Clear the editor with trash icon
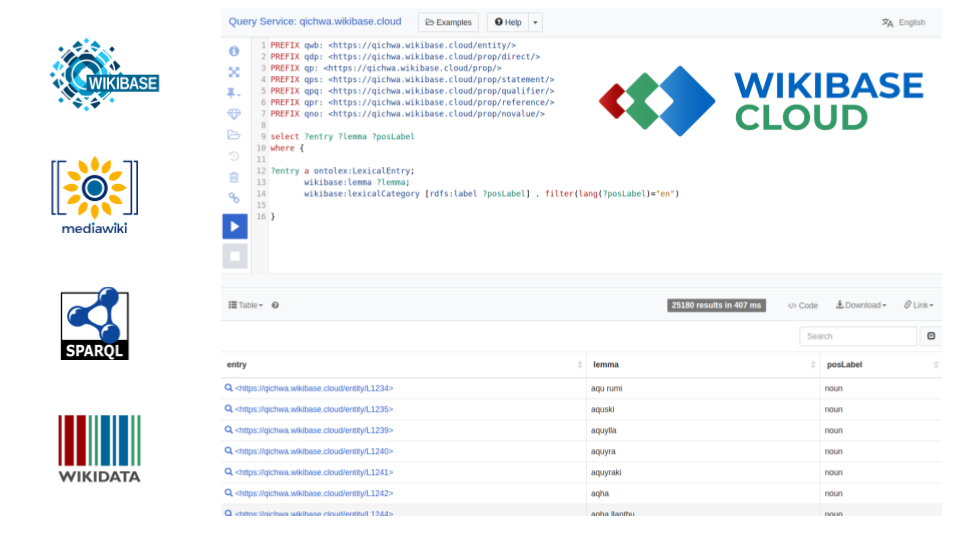960x540 pixels. 234,177
